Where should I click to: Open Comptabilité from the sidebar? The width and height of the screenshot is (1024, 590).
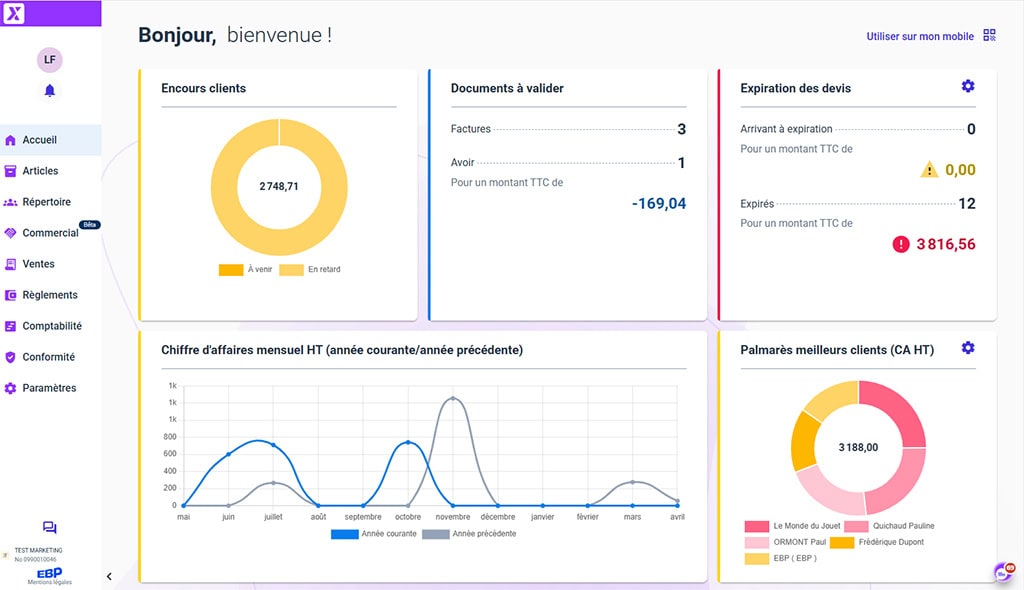coord(50,326)
